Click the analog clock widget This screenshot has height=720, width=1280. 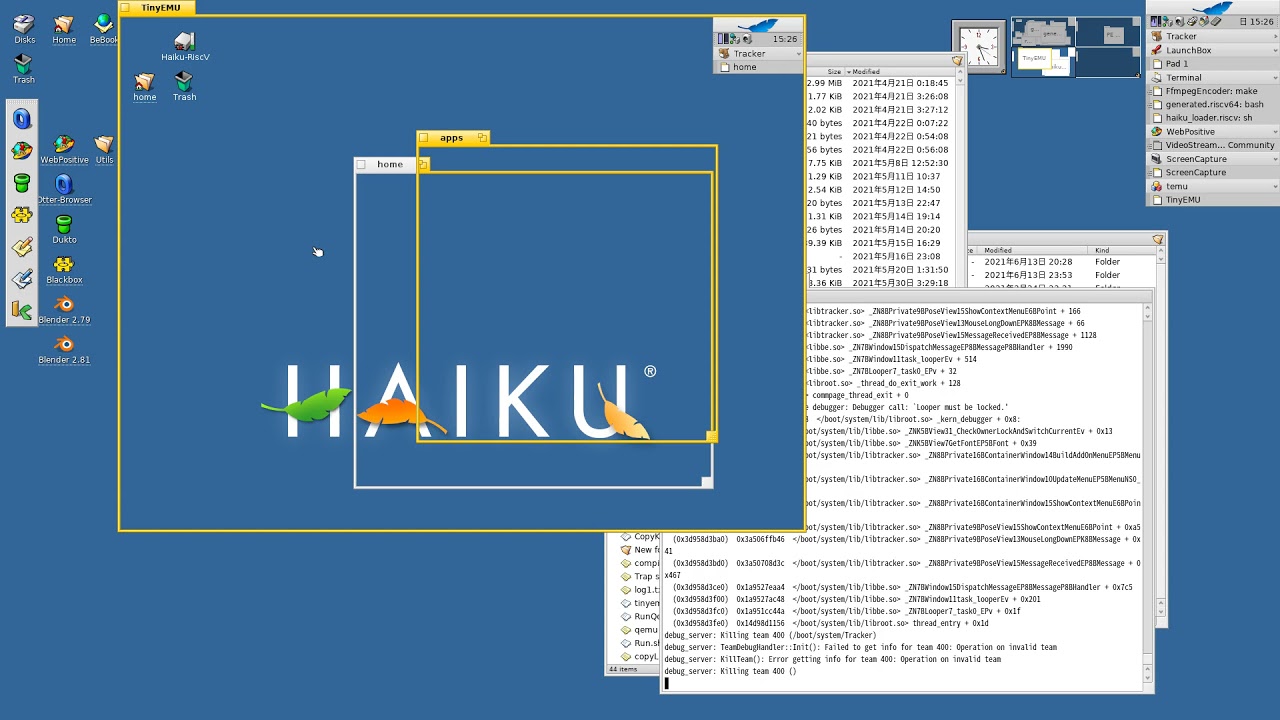click(x=979, y=47)
